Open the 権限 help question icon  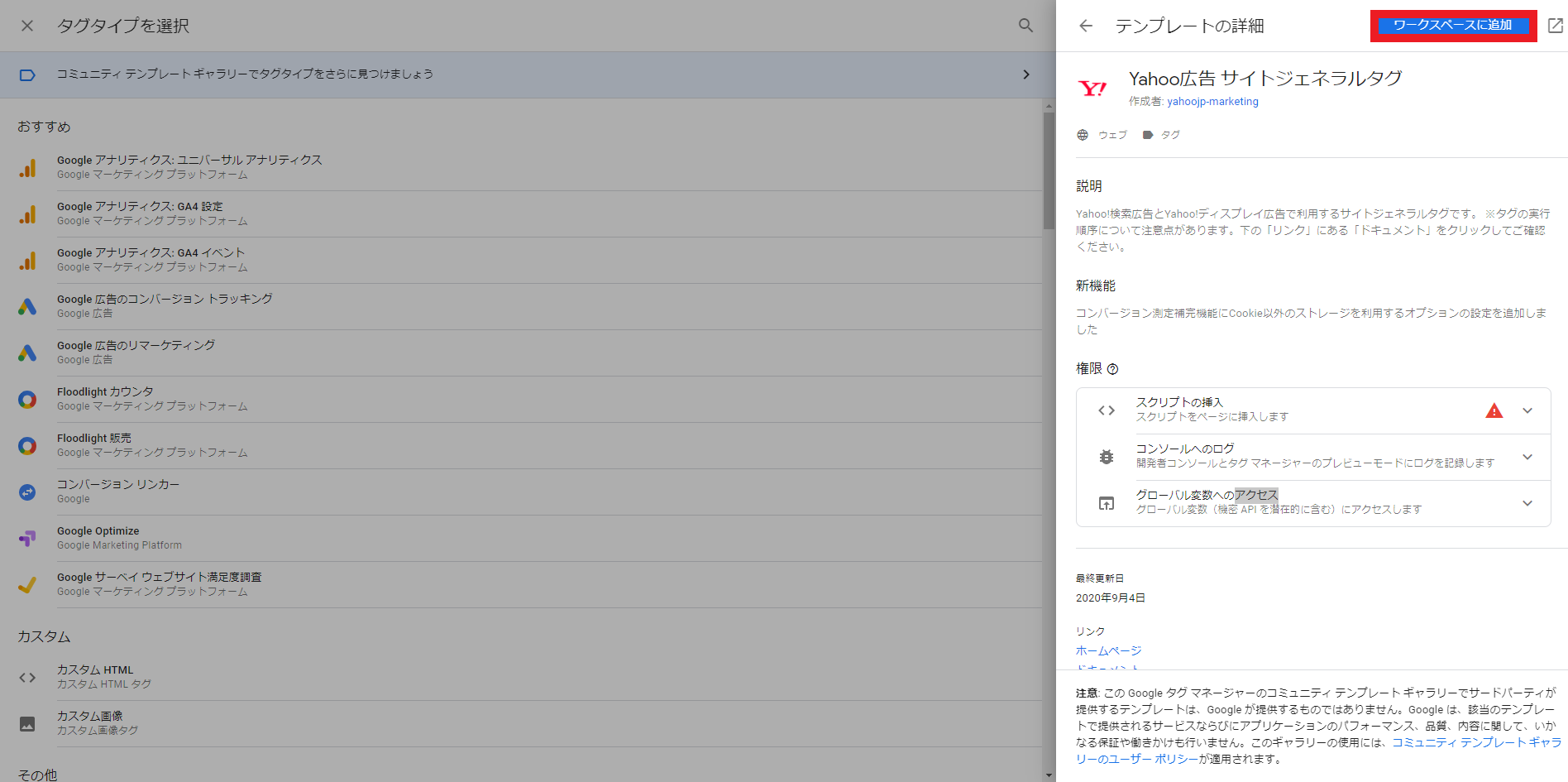click(x=1112, y=369)
